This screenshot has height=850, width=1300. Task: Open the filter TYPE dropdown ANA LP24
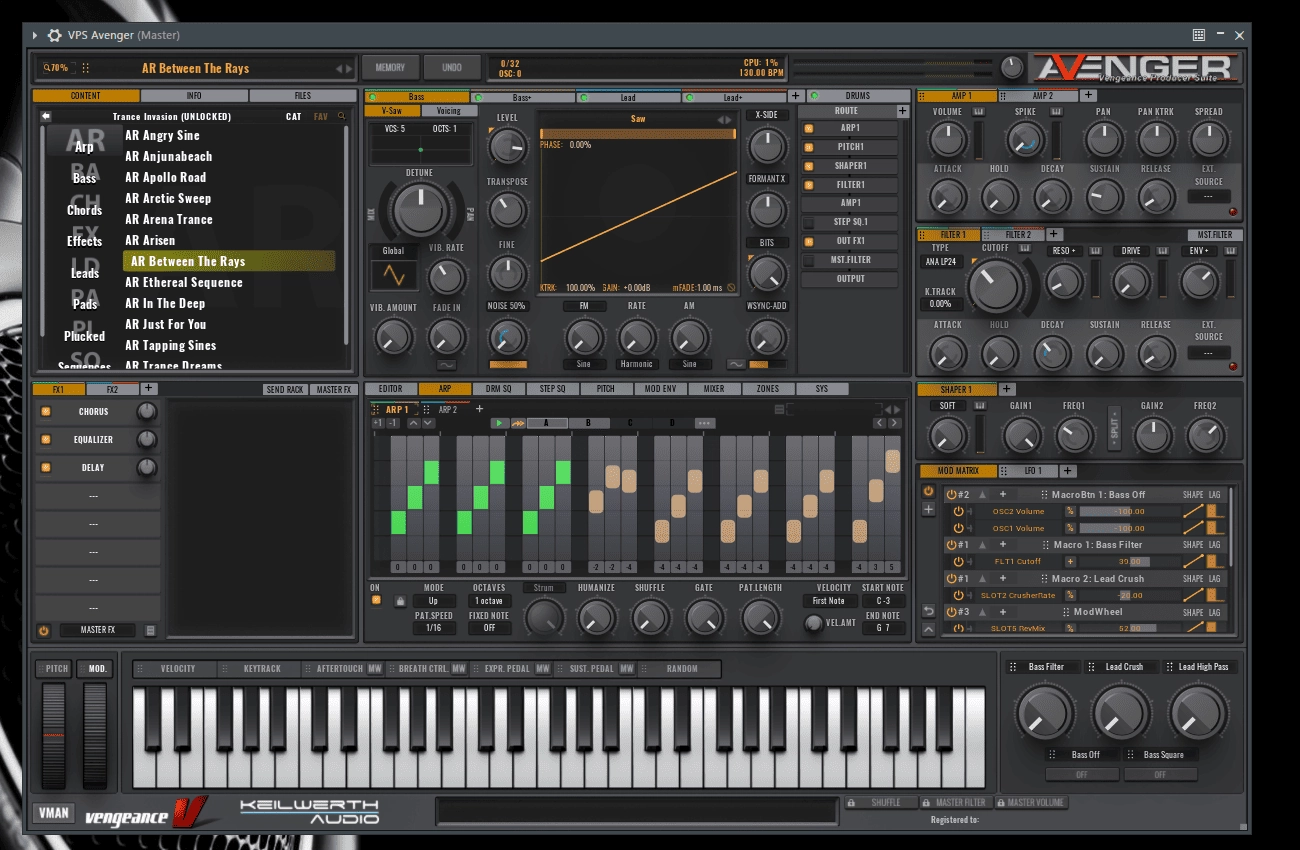[x=940, y=262]
